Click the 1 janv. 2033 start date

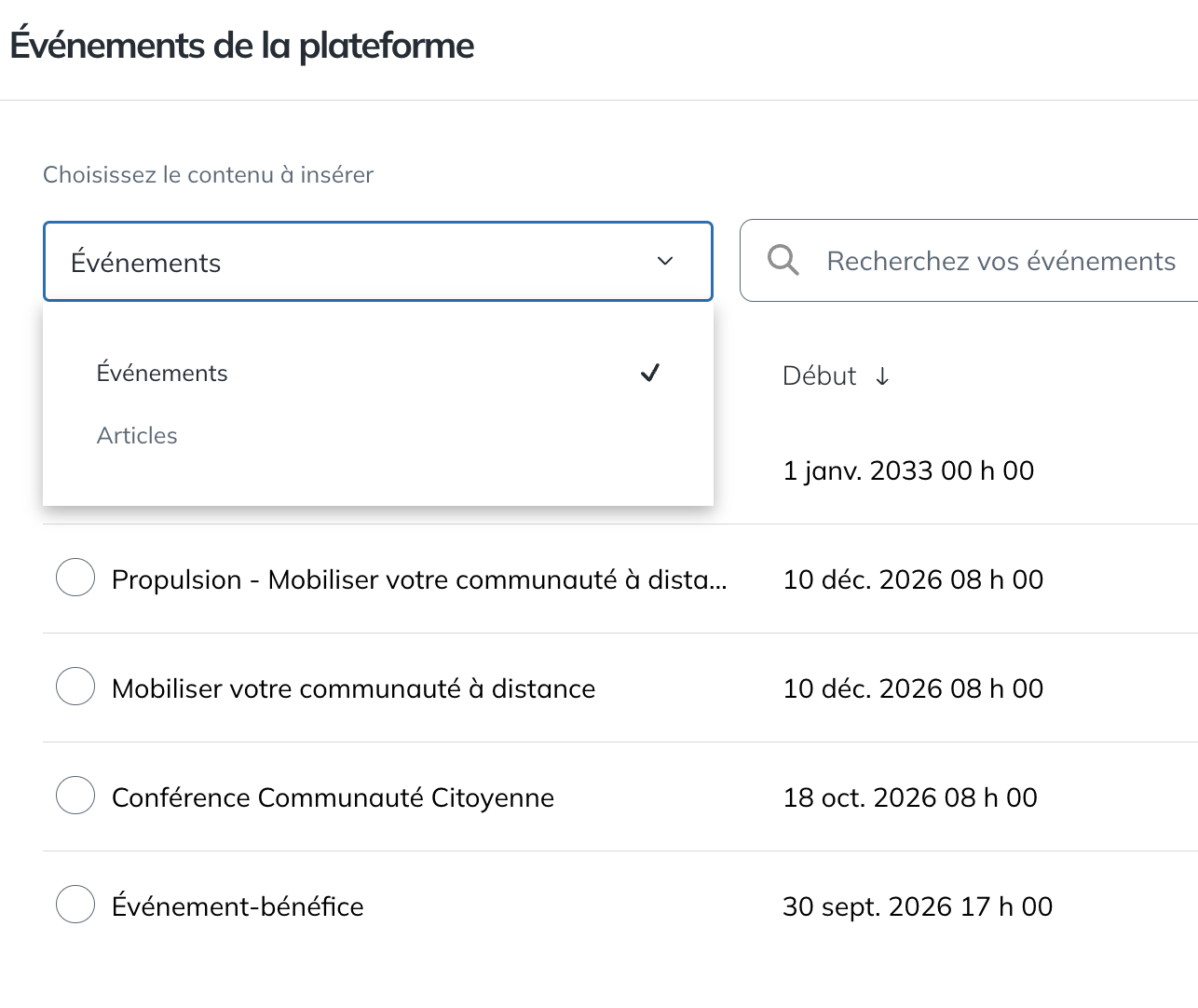pyautogui.click(x=908, y=470)
